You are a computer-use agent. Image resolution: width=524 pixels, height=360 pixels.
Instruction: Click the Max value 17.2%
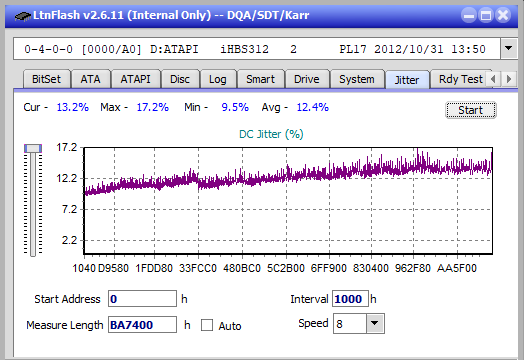click(x=152, y=107)
